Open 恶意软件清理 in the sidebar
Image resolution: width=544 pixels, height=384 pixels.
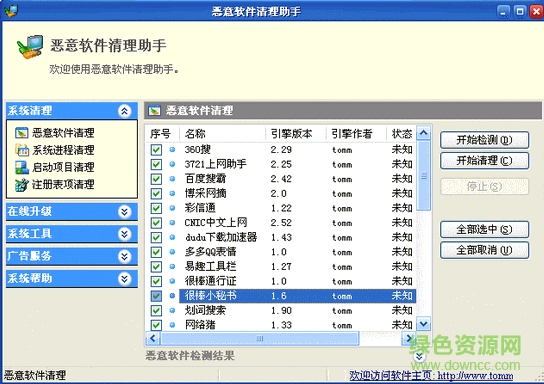pos(63,133)
